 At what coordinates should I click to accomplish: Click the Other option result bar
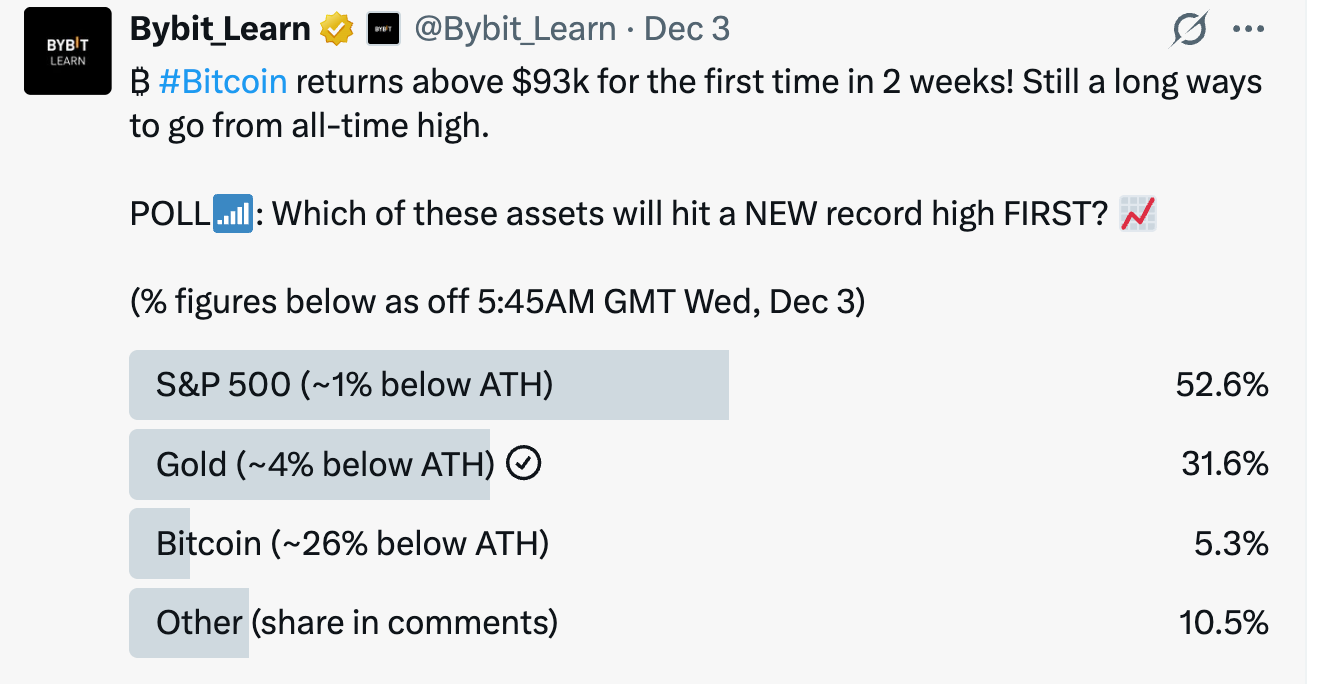click(188, 622)
